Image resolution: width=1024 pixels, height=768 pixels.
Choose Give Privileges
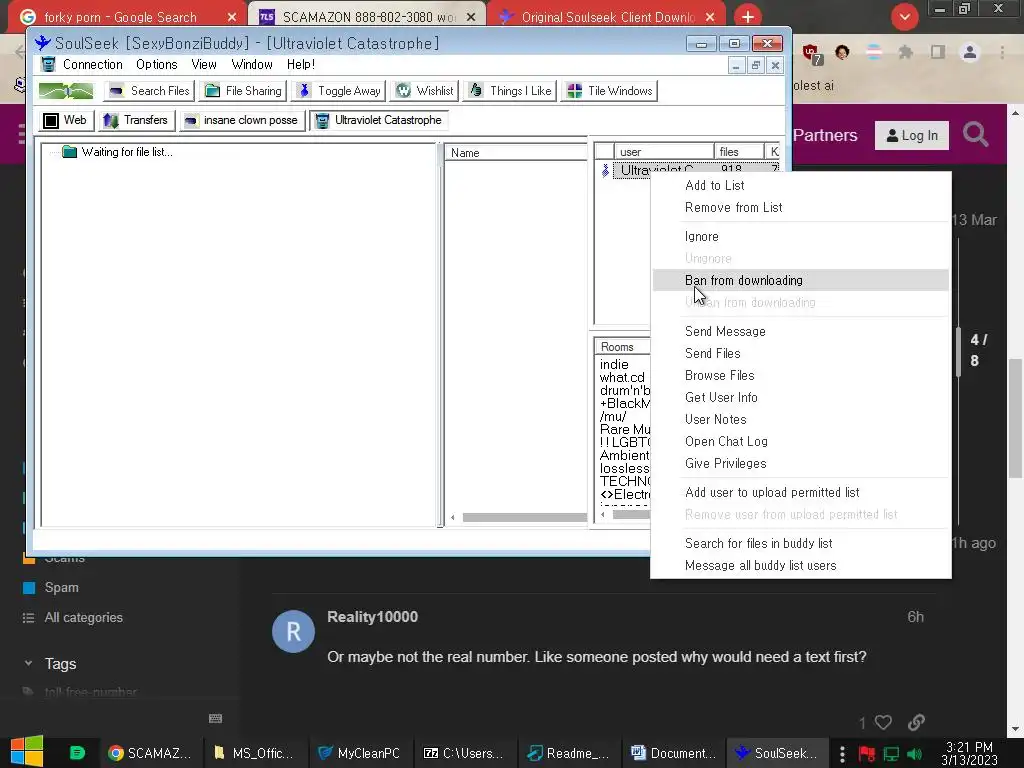pyautogui.click(x=801, y=464)
